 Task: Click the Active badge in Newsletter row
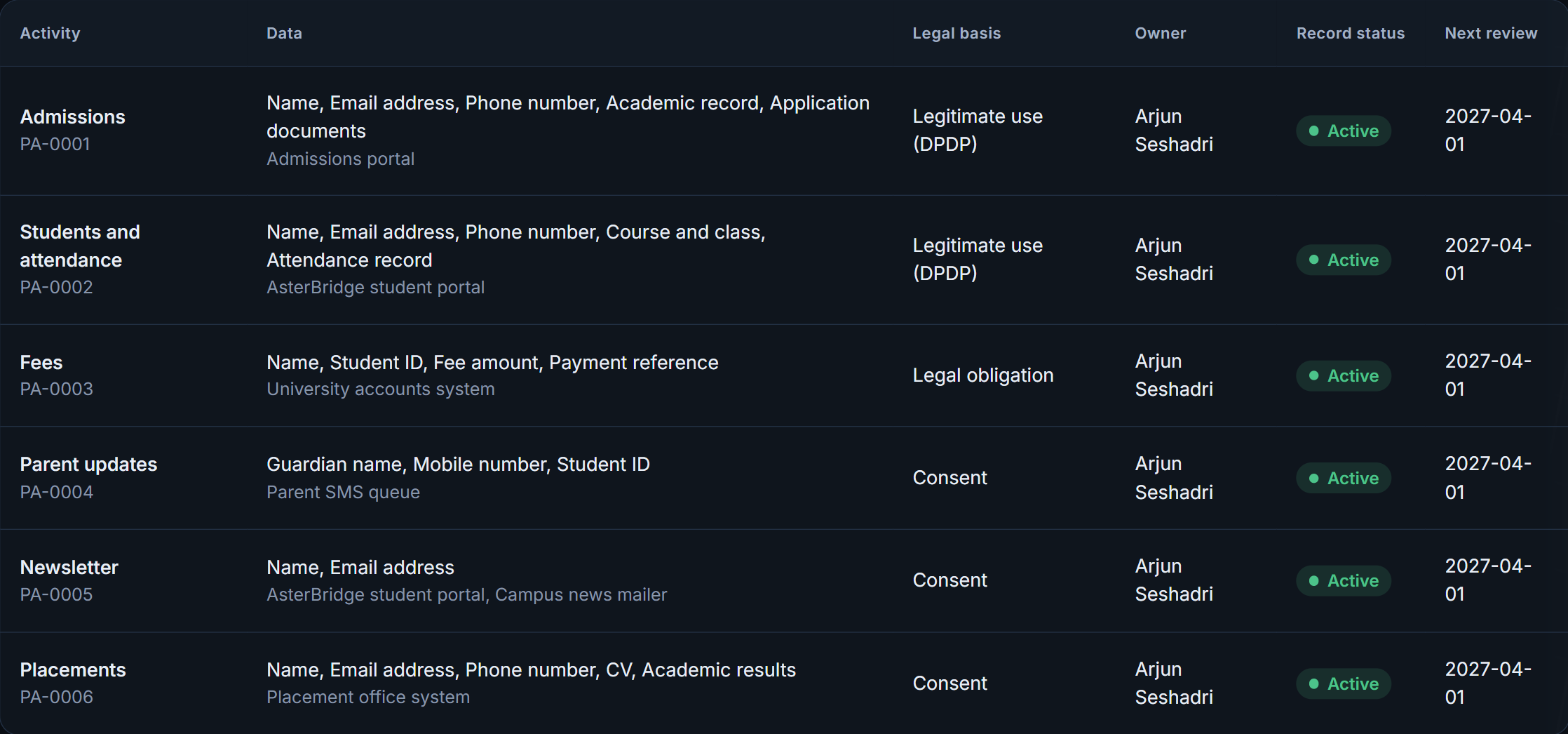click(1343, 580)
